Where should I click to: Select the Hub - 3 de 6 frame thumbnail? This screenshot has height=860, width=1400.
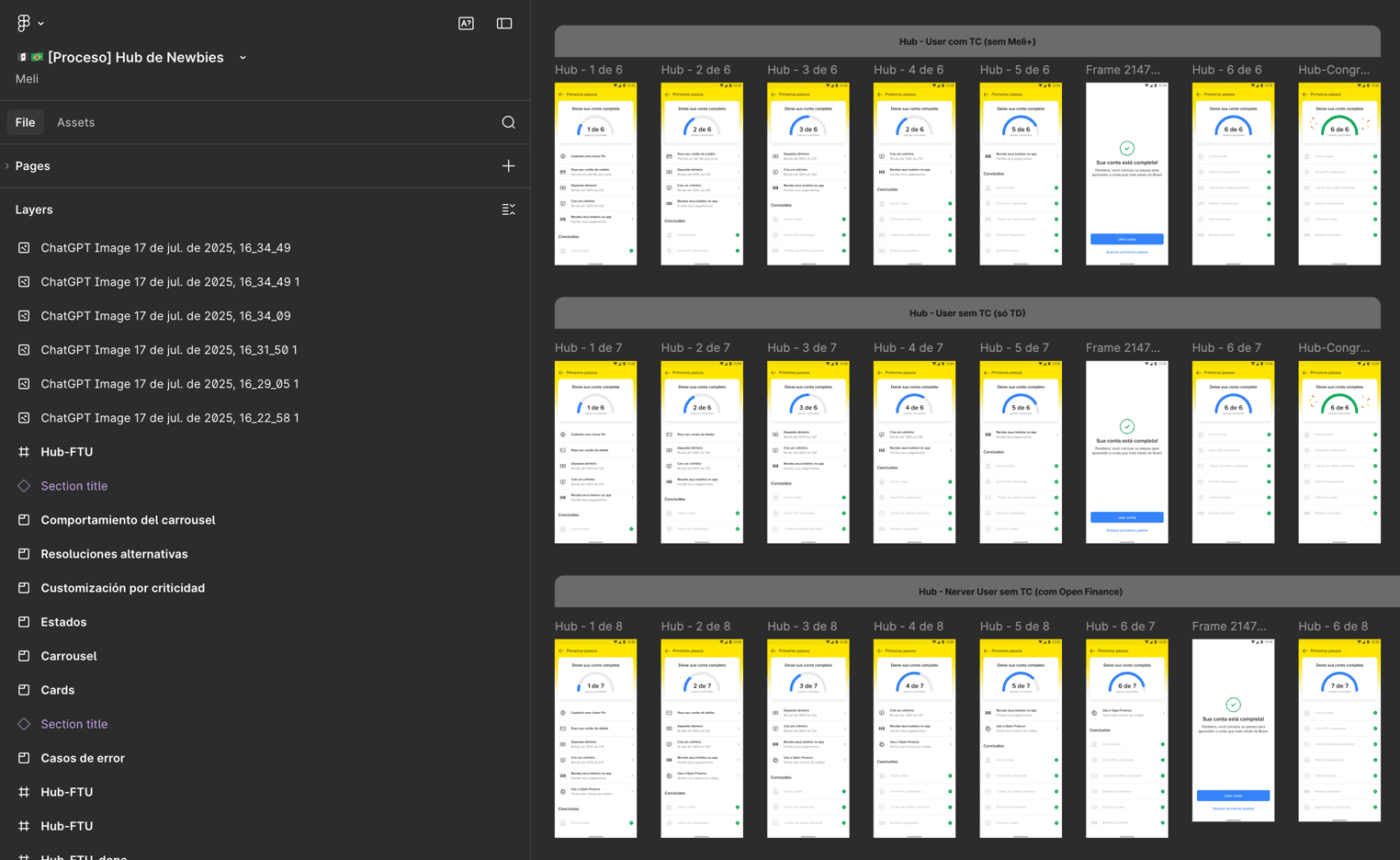(x=808, y=174)
